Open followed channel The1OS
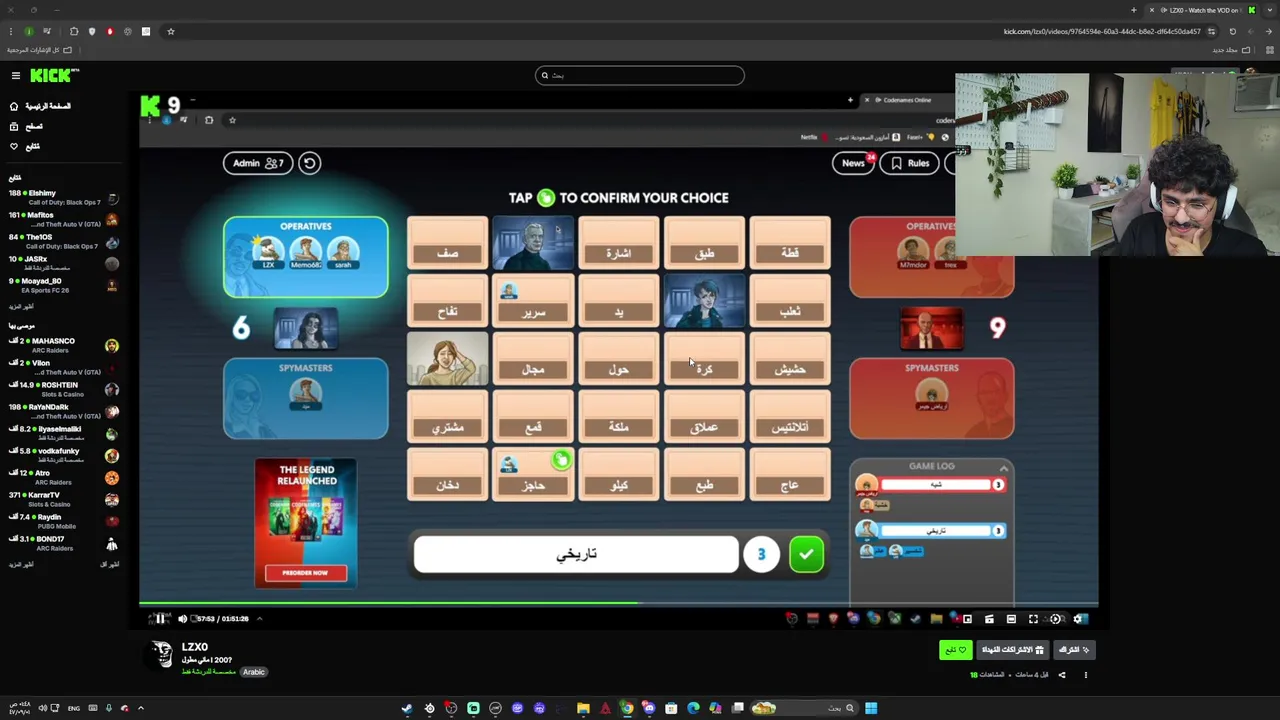 tap(62, 241)
